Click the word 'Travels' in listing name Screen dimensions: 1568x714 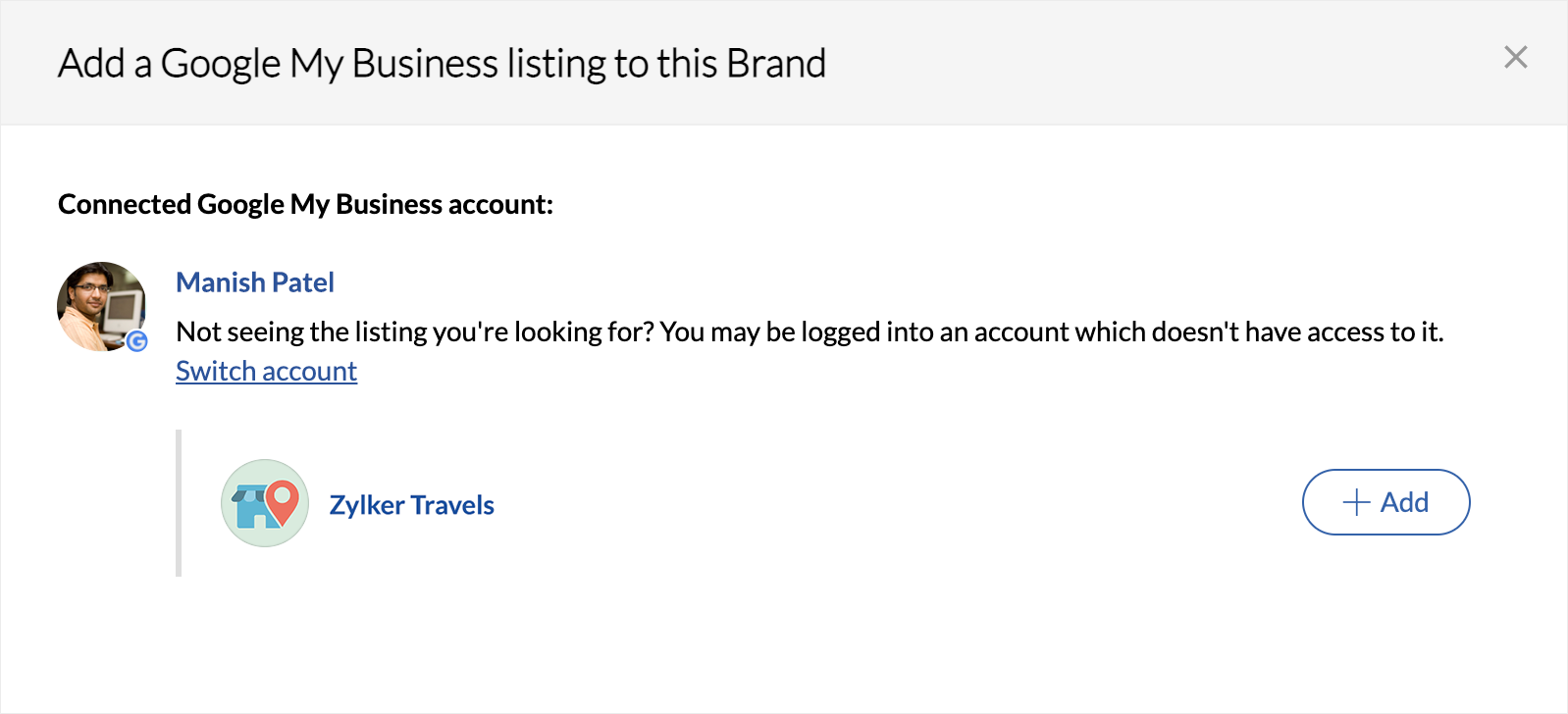tap(452, 505)
